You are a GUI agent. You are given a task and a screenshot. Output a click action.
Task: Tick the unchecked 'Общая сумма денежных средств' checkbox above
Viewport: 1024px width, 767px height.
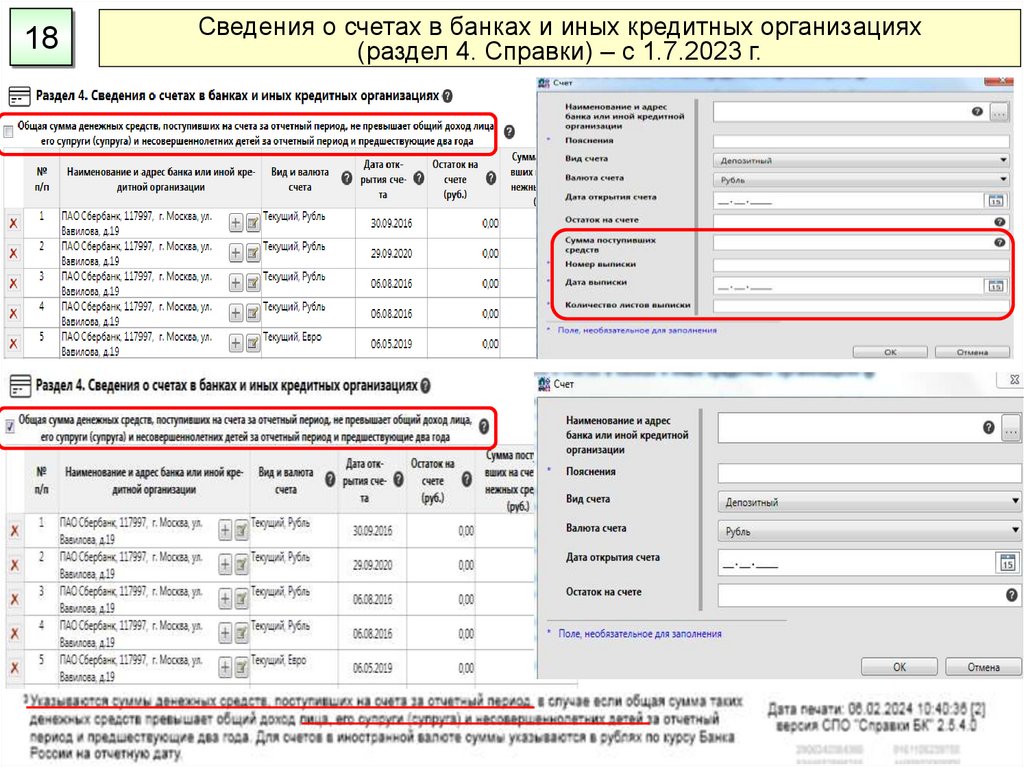[8, 132]
